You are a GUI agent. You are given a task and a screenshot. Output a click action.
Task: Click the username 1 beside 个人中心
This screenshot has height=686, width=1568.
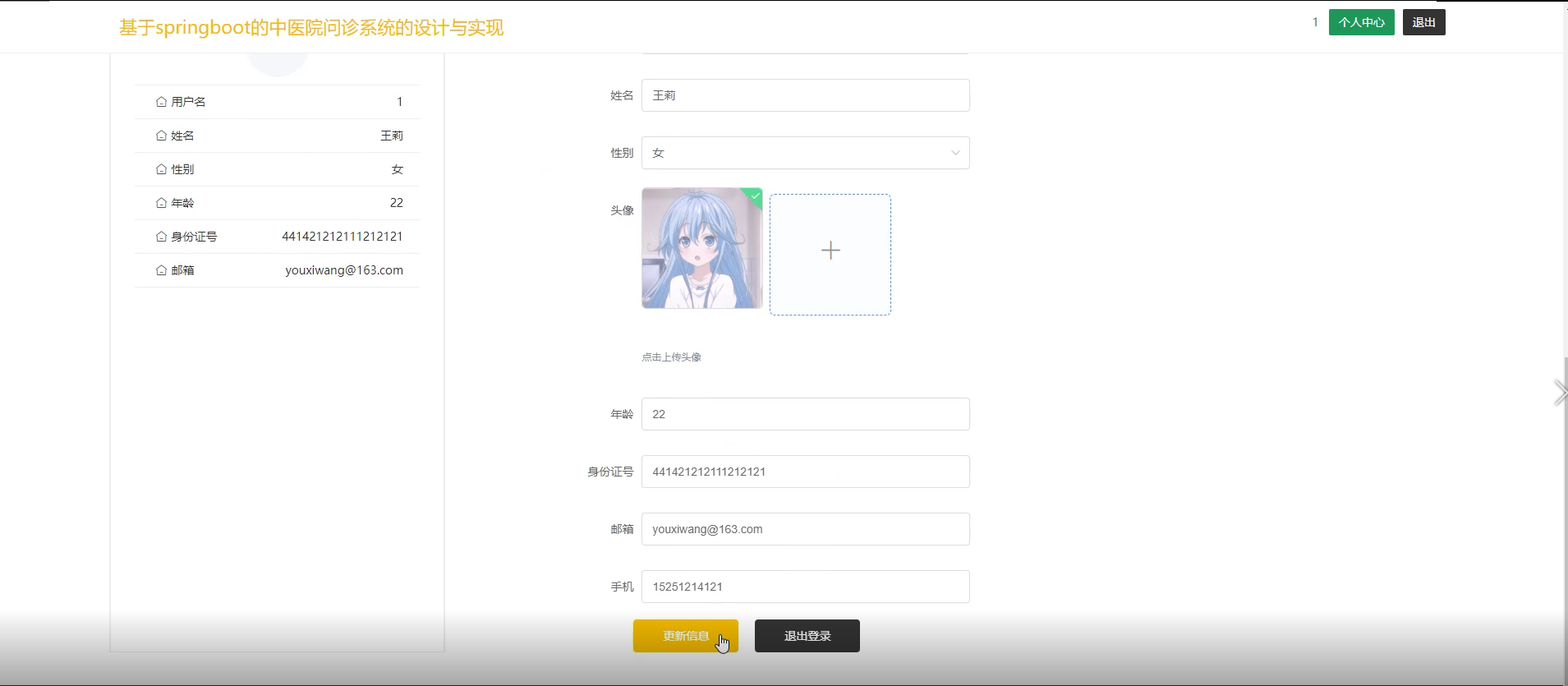coord(1315,22)
